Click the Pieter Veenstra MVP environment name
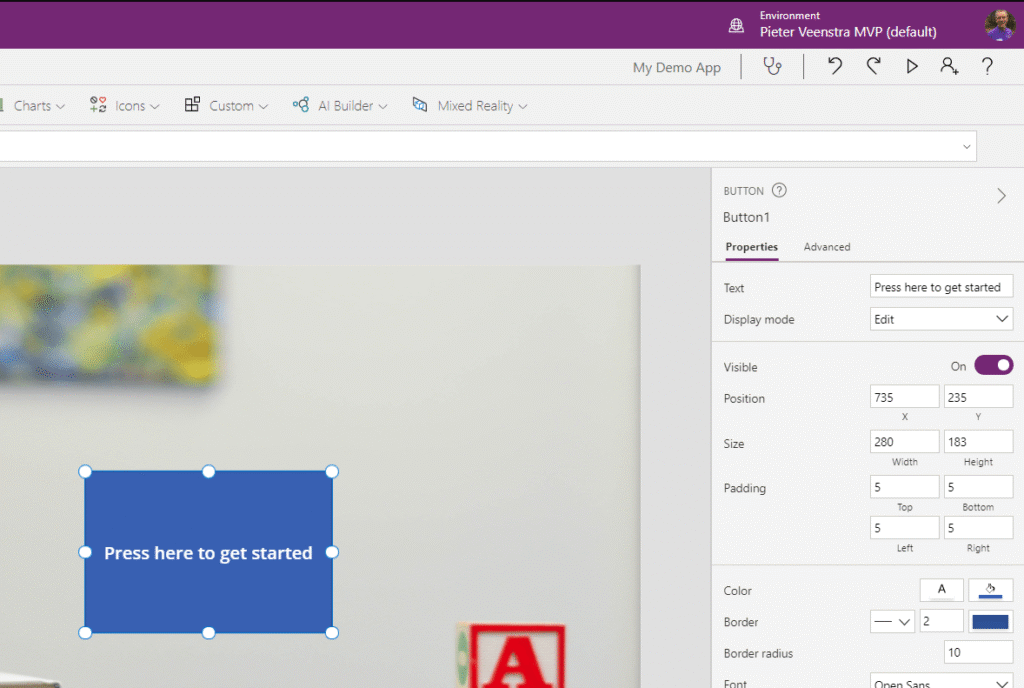 pos(848,31)
